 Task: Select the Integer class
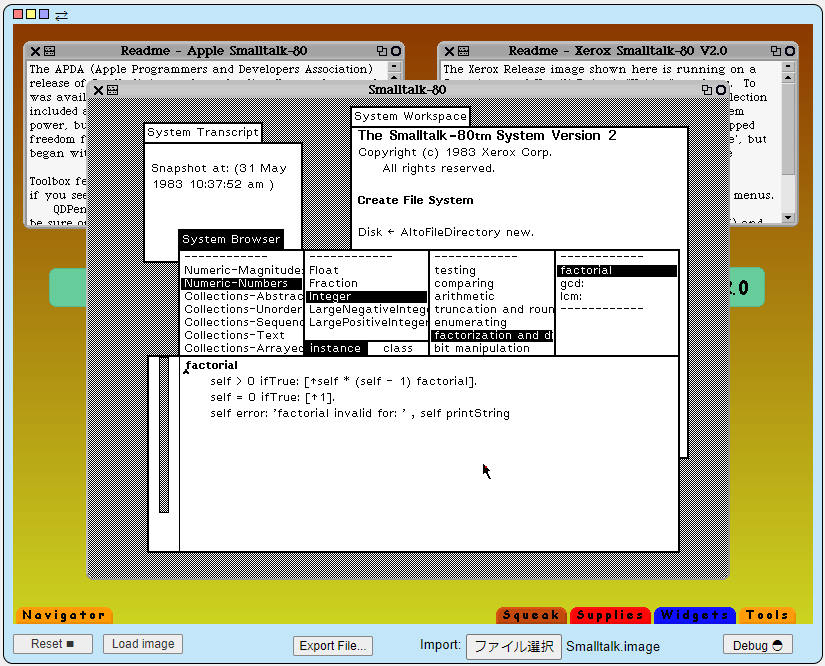367,297
